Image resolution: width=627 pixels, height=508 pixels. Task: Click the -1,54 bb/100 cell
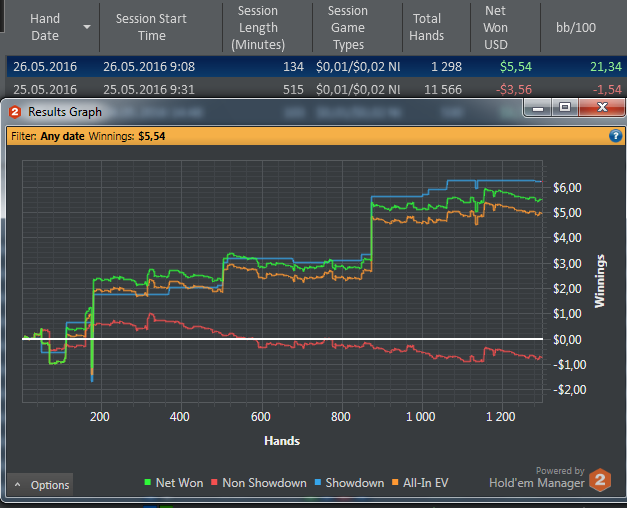pyautogui.click(x=607, y=89)
